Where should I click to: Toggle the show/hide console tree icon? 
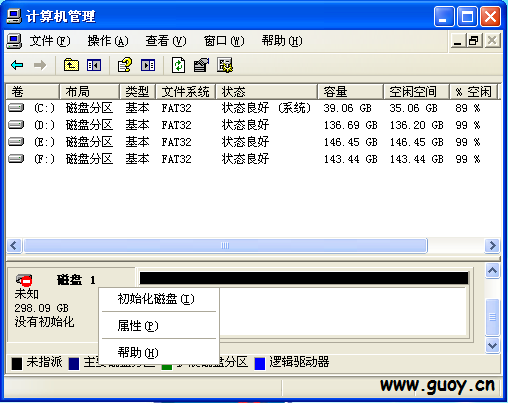point(94,65)
